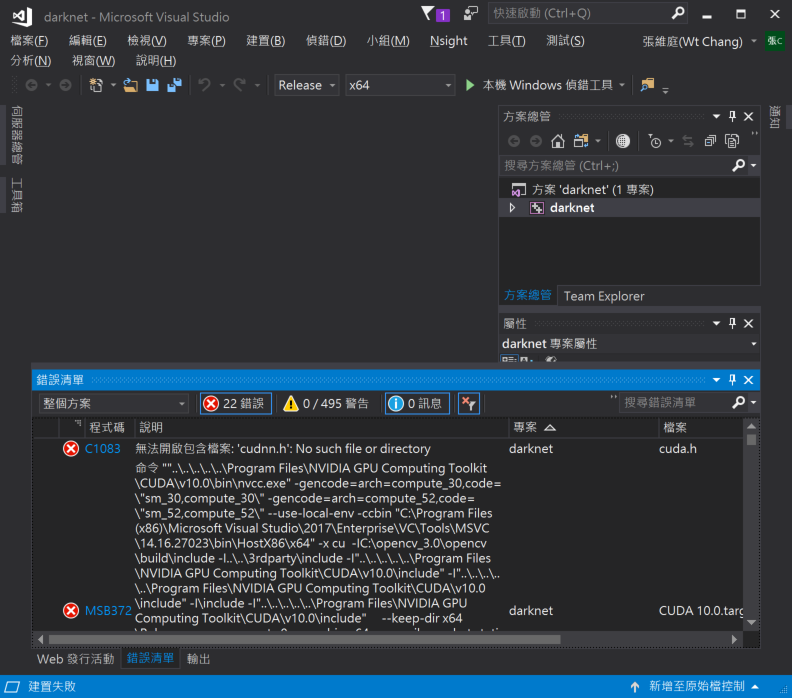The height and width of the screenshot is (698, 792).
Task: Open the 伺服器總管 side tab
Action: (x=16, y=135)
